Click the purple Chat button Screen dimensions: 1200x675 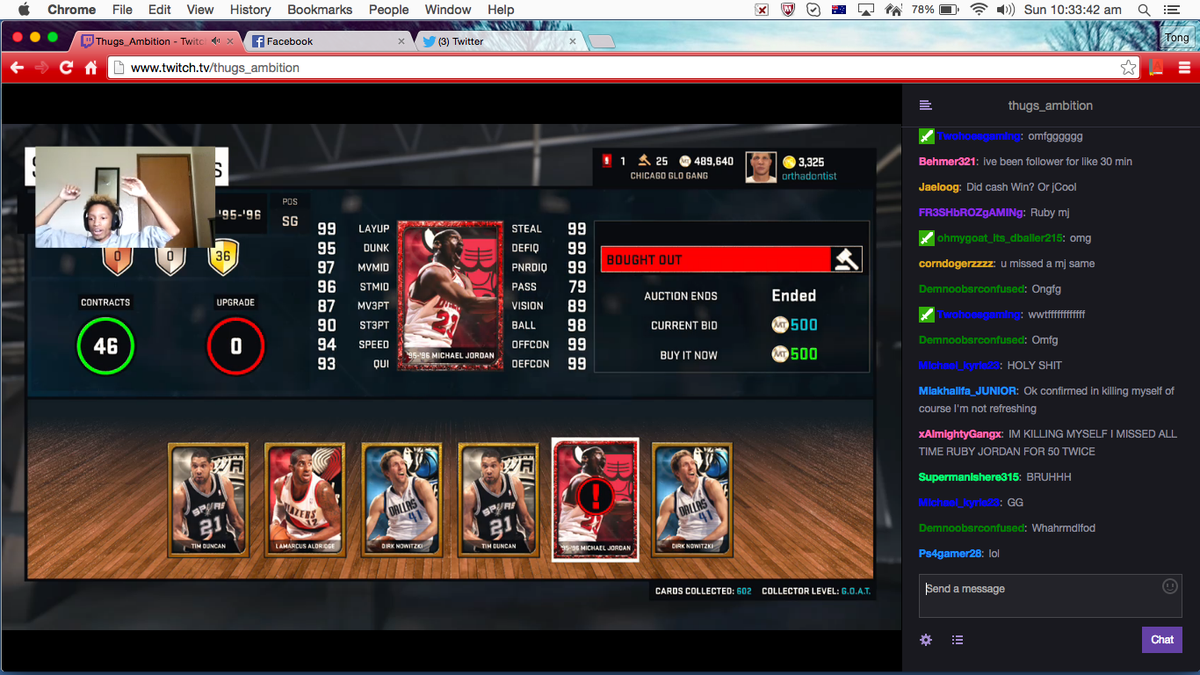click(1162, 640)
